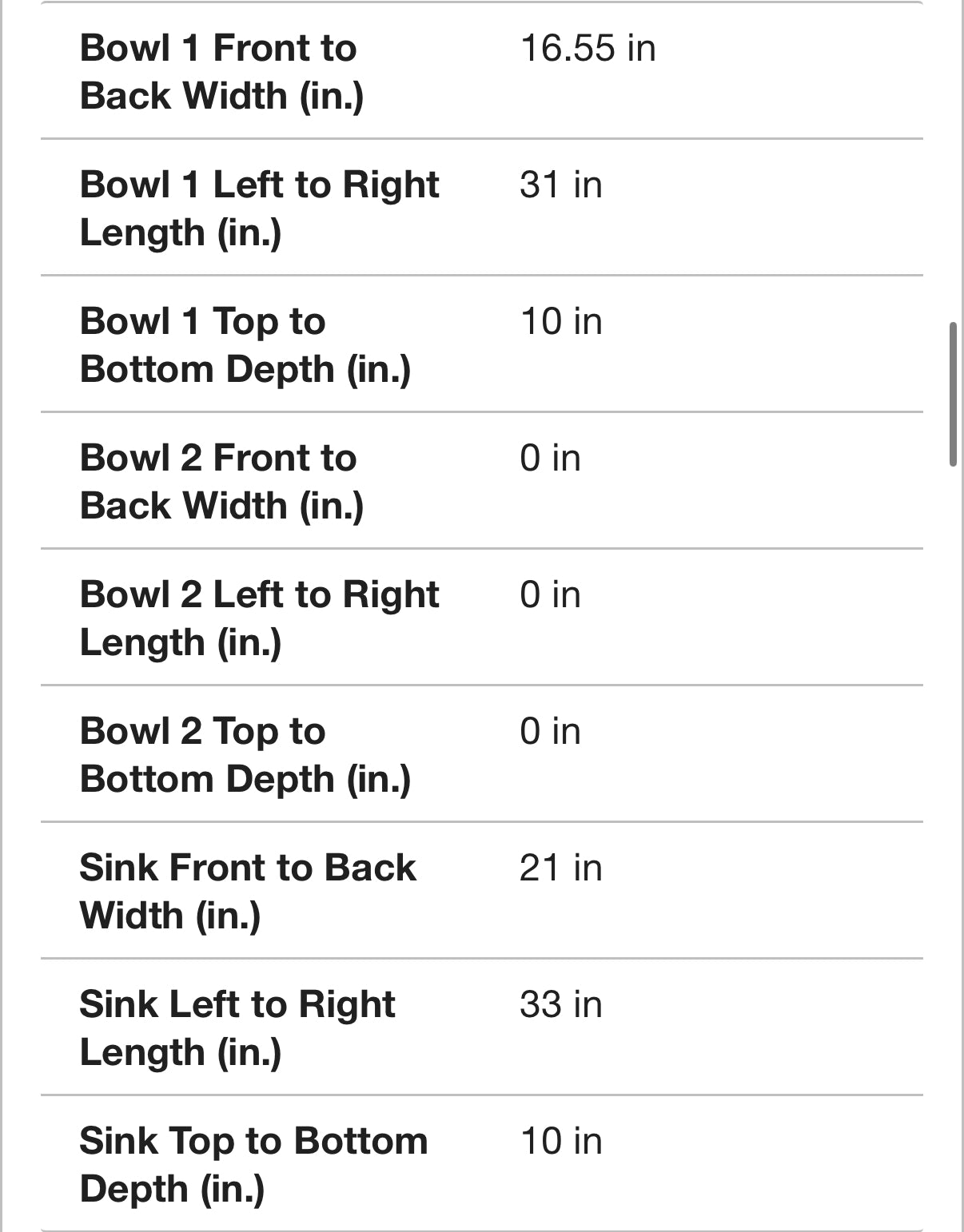Select the 33 in value

point(560,1004)
